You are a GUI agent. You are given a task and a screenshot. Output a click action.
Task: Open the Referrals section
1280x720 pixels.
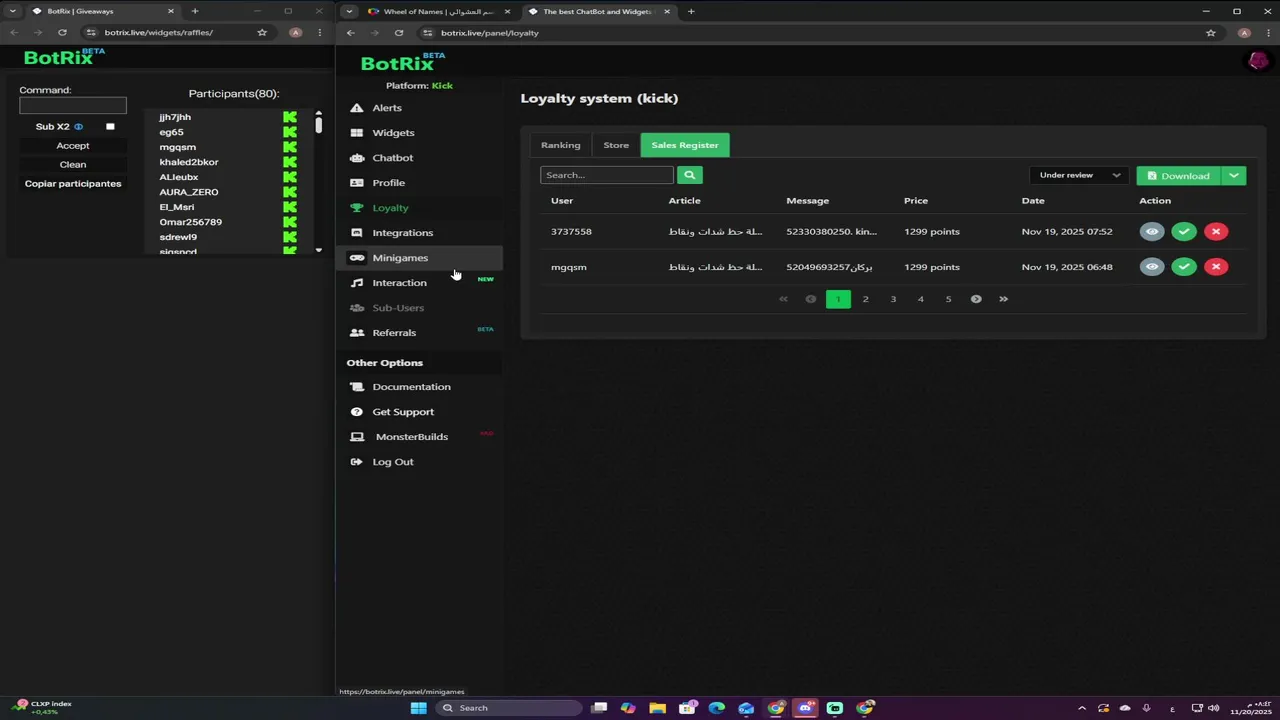click(394, 333)
